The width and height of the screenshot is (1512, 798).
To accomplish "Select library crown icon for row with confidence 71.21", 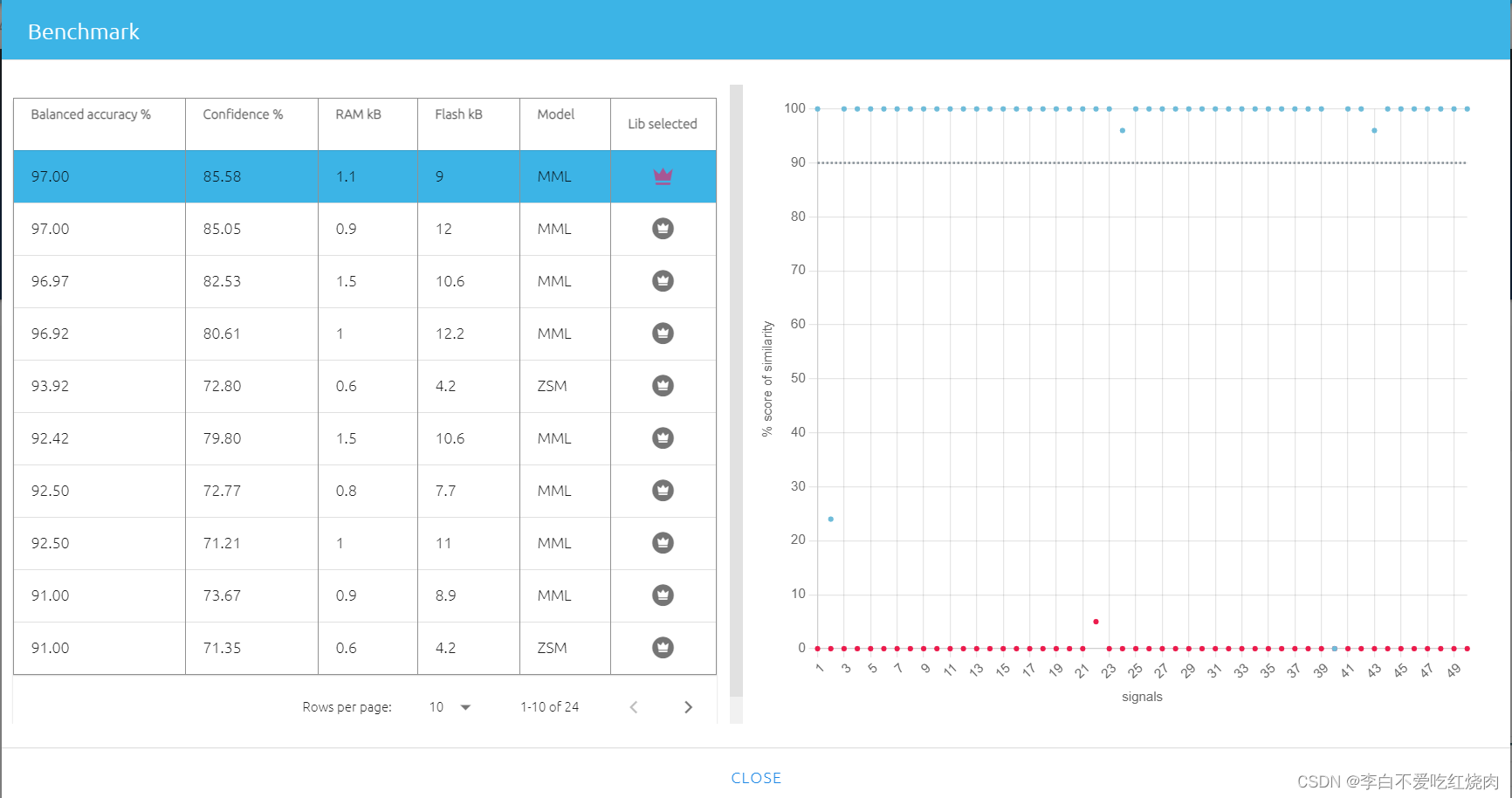I will (663, 543).
